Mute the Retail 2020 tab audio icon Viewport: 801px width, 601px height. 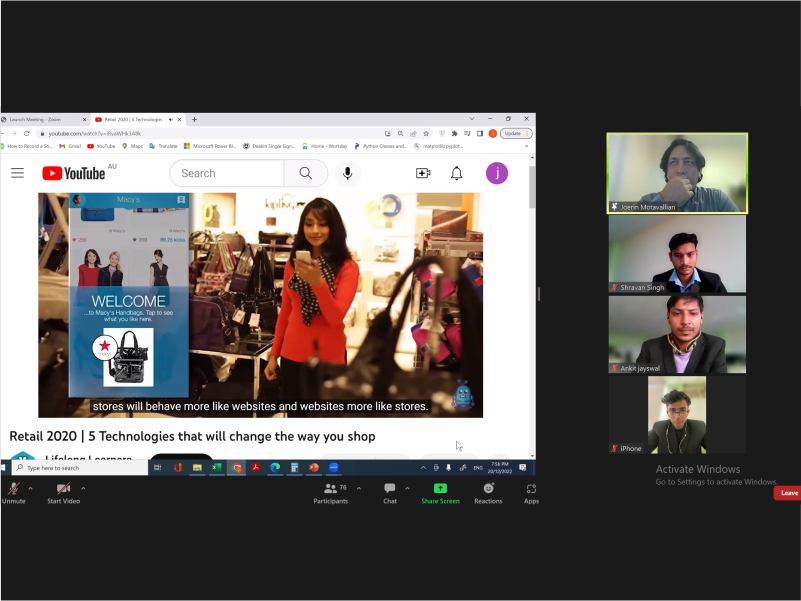pyautogui.click(x=171, y=120)
